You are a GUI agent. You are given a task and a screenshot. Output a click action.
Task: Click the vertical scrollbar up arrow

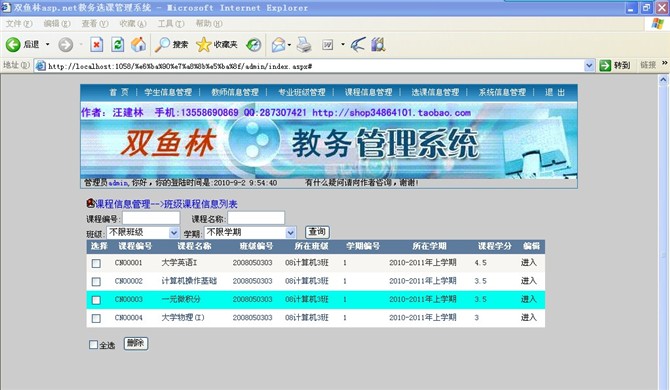pos(663,79)
